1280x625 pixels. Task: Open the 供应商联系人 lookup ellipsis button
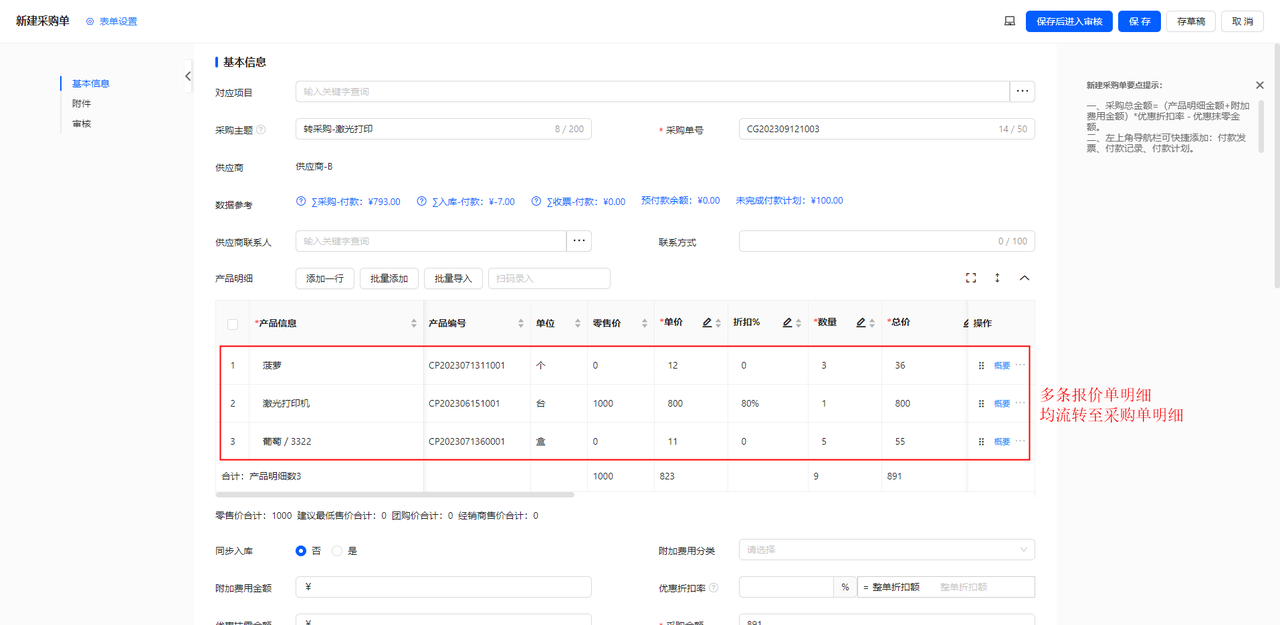pyautogui.click(x=579, y=241)
